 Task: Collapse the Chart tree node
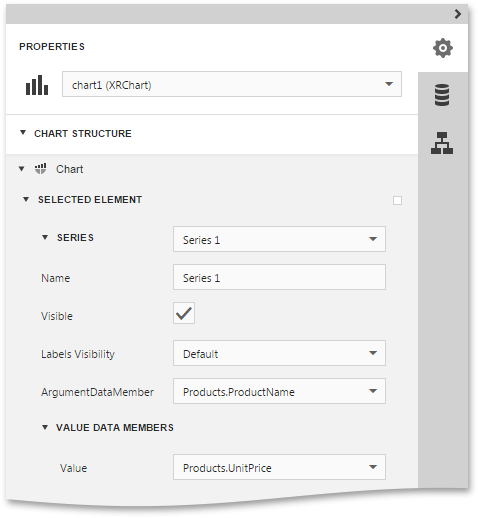[x=22, y=169]
